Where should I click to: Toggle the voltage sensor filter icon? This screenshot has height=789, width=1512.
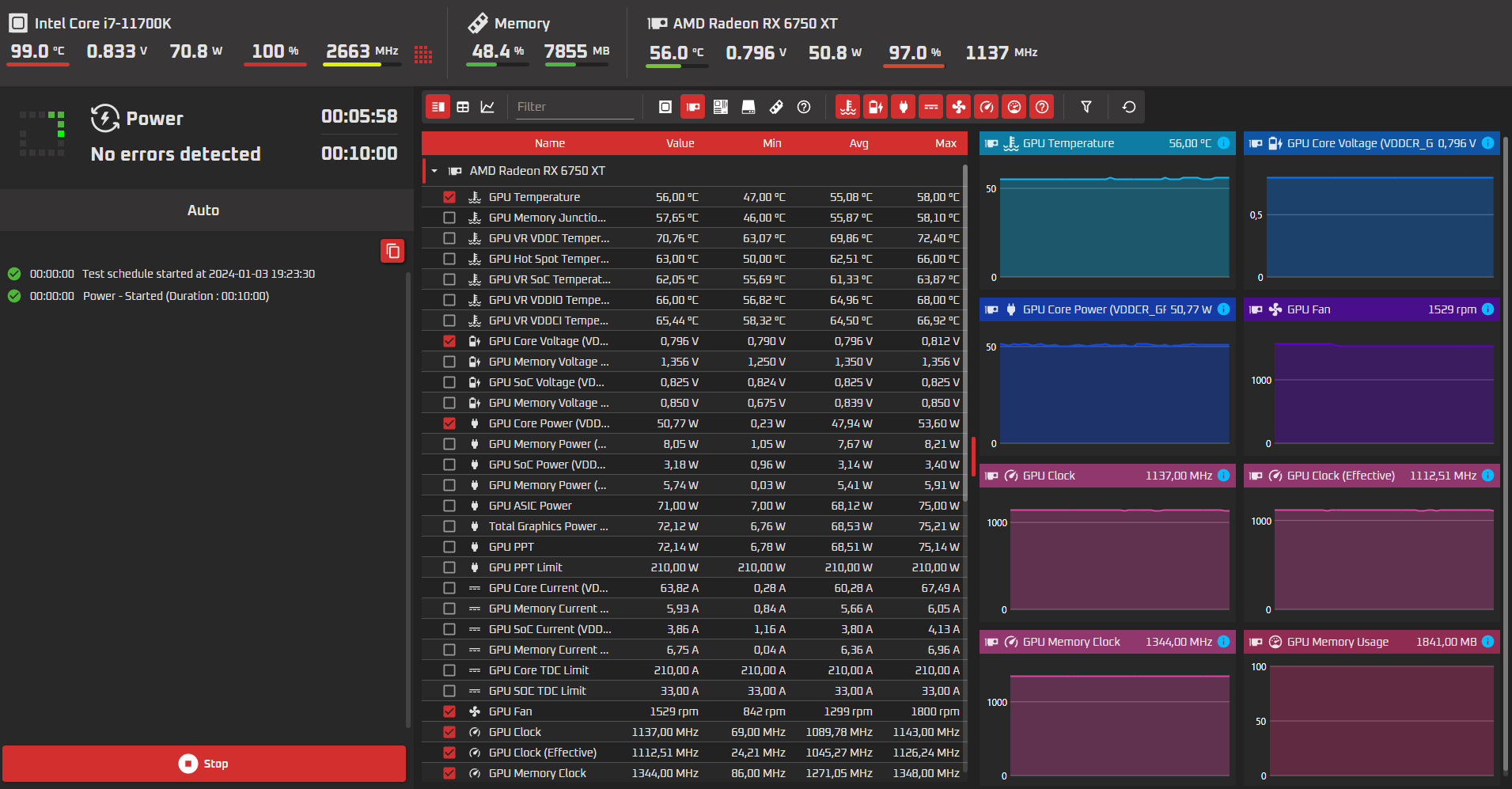[x=876, y=107]
